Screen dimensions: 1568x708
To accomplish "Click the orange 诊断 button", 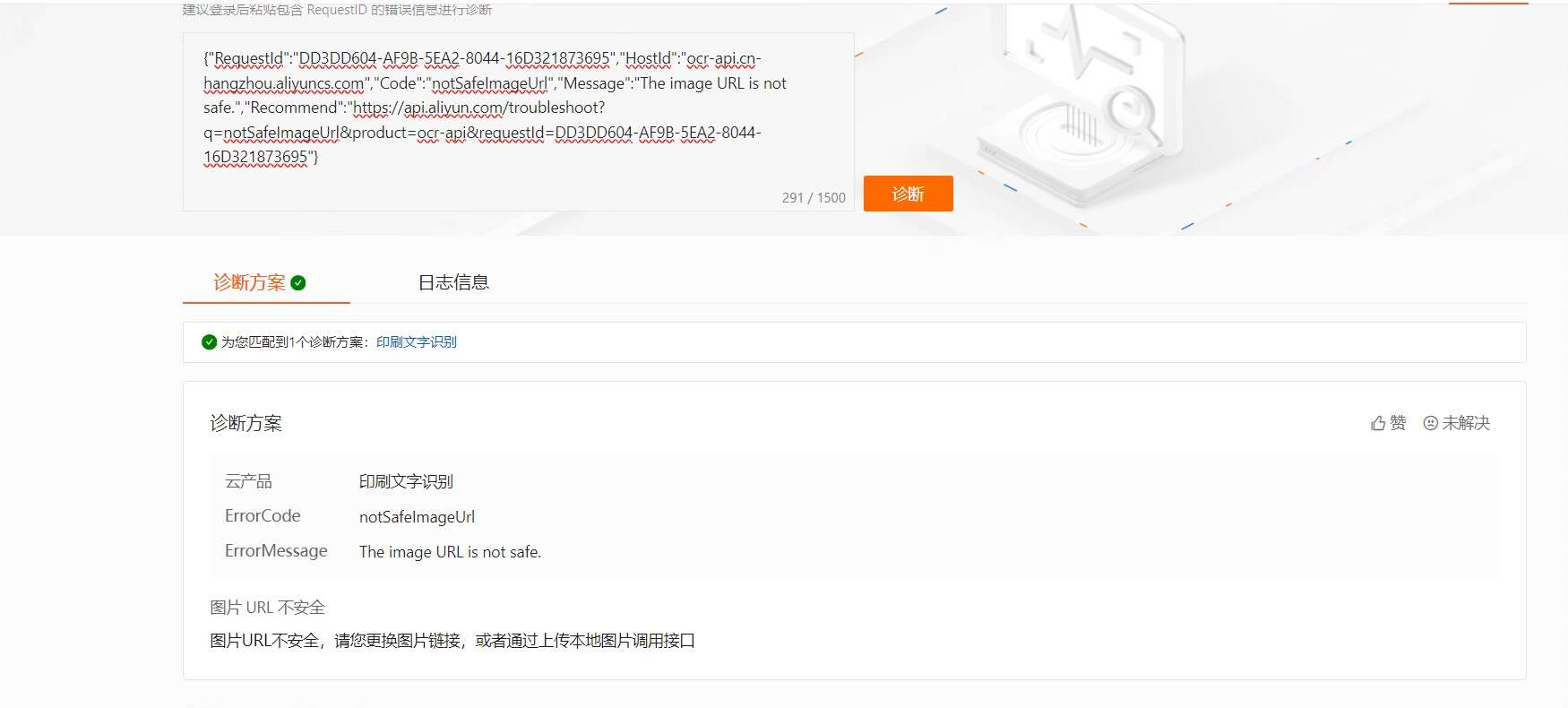I will (908, 194).
